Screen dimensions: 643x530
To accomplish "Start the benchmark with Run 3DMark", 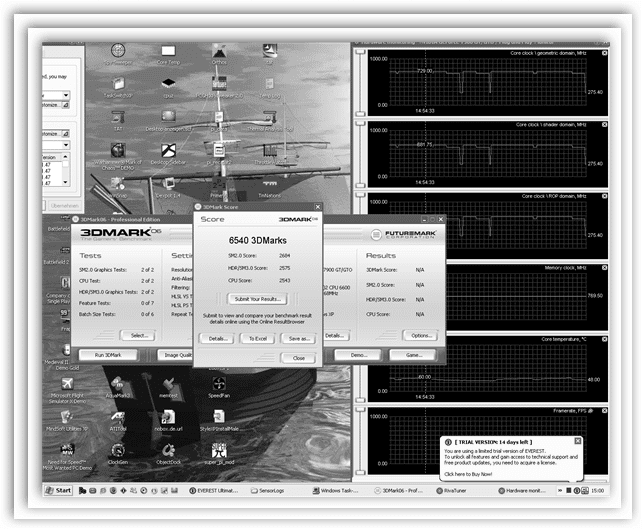I will pyautogui.click(x=108, y=355).
